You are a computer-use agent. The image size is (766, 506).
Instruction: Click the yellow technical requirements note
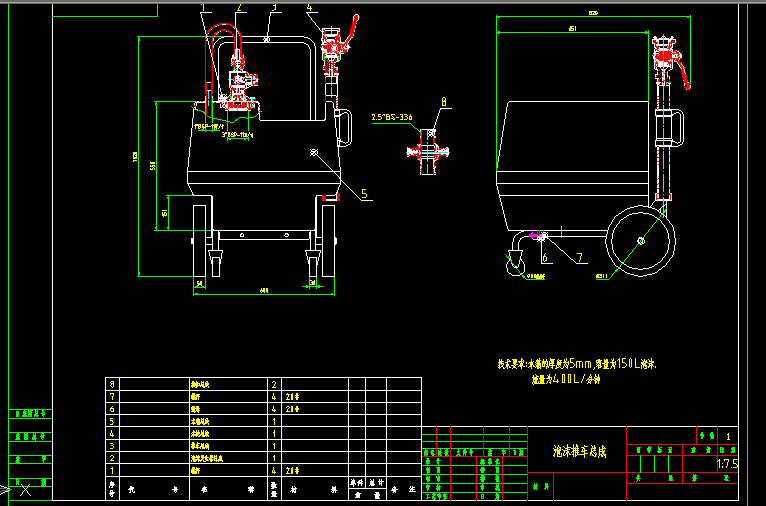coord(577,365)
